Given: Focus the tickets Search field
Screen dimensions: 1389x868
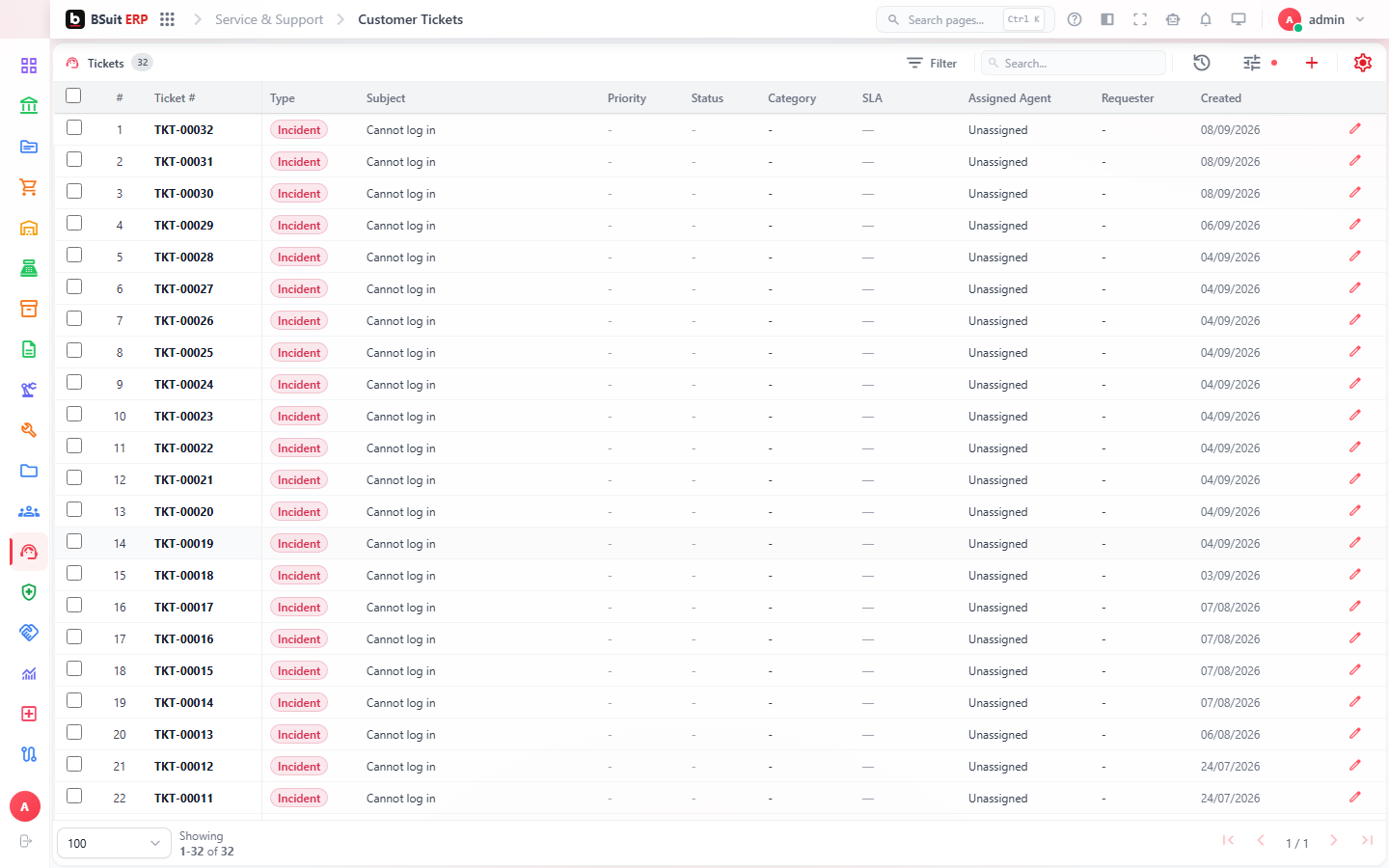Looking at the screenshot, I should point(1074,63).
